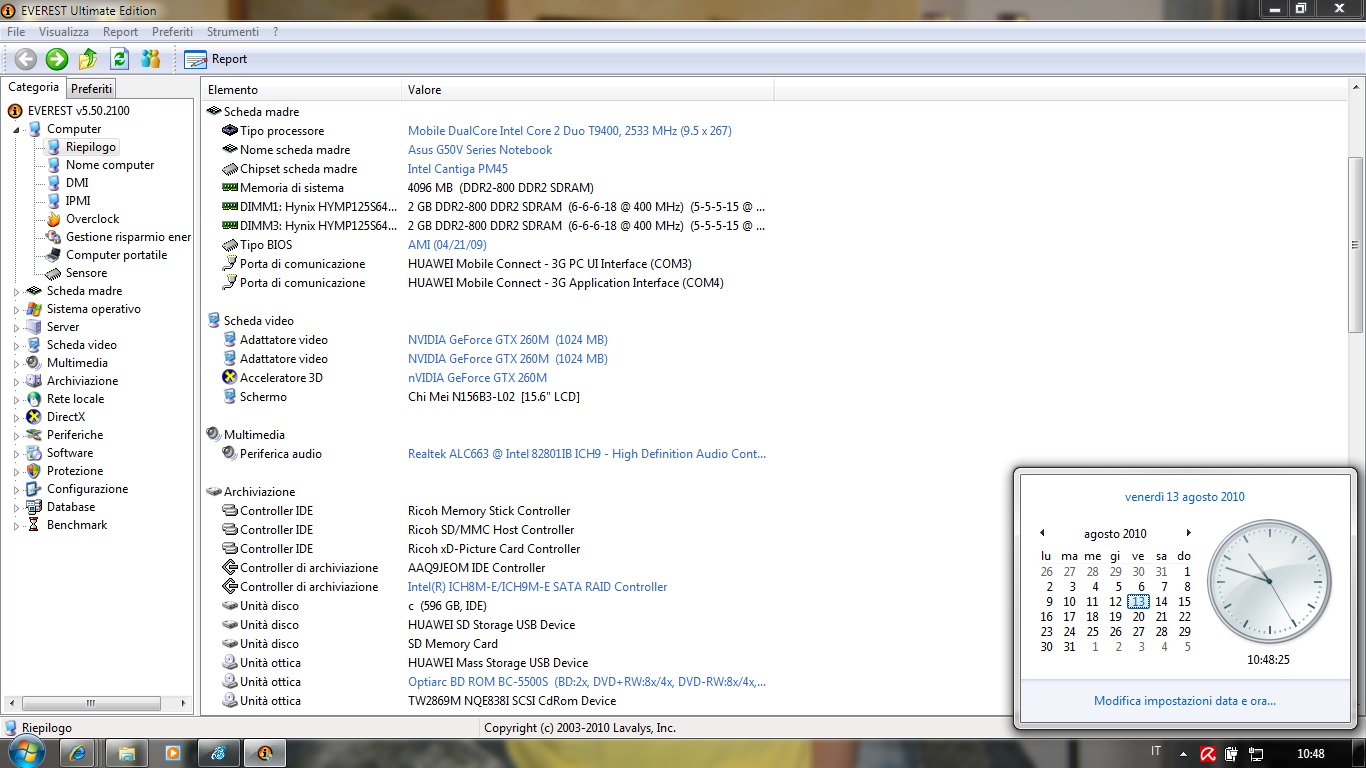Open the Asus G50V Series Notebook link

(480, 150)
